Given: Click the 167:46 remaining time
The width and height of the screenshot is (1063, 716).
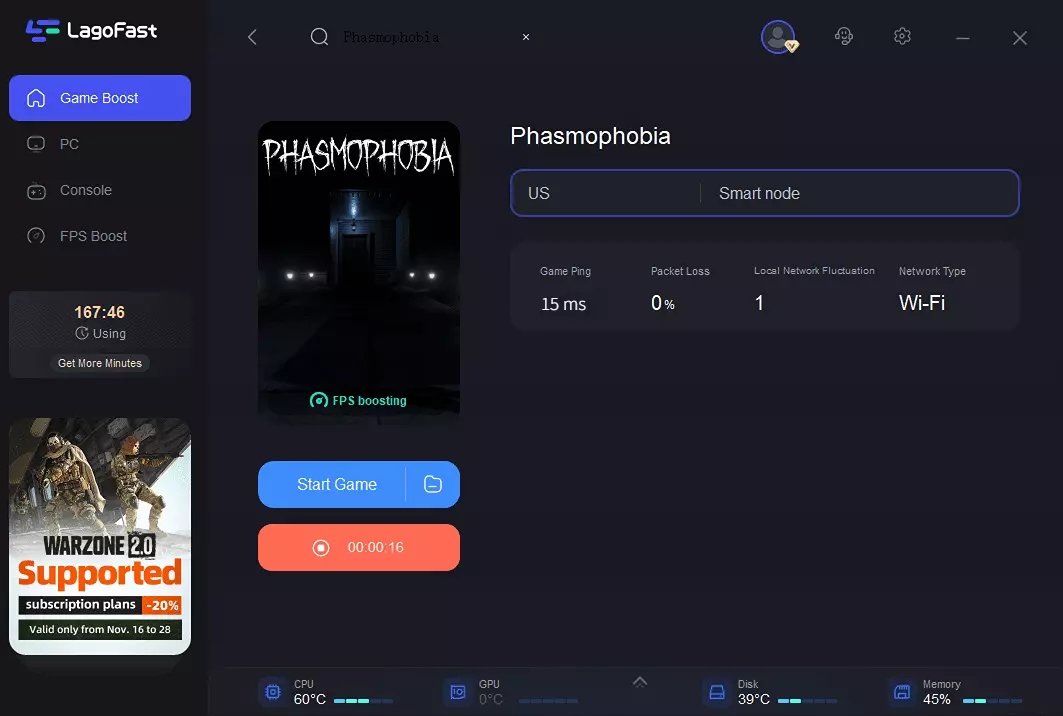Looking at the screenshot, I should (100, 313).
